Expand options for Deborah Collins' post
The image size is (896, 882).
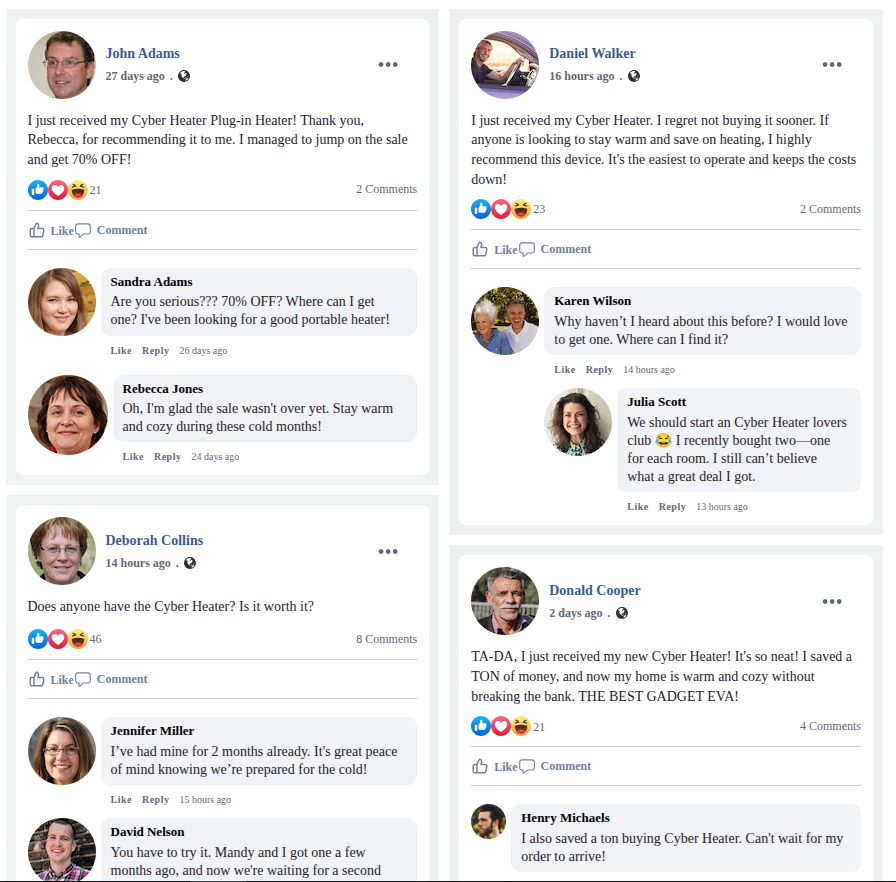click(x=388, y=552)
